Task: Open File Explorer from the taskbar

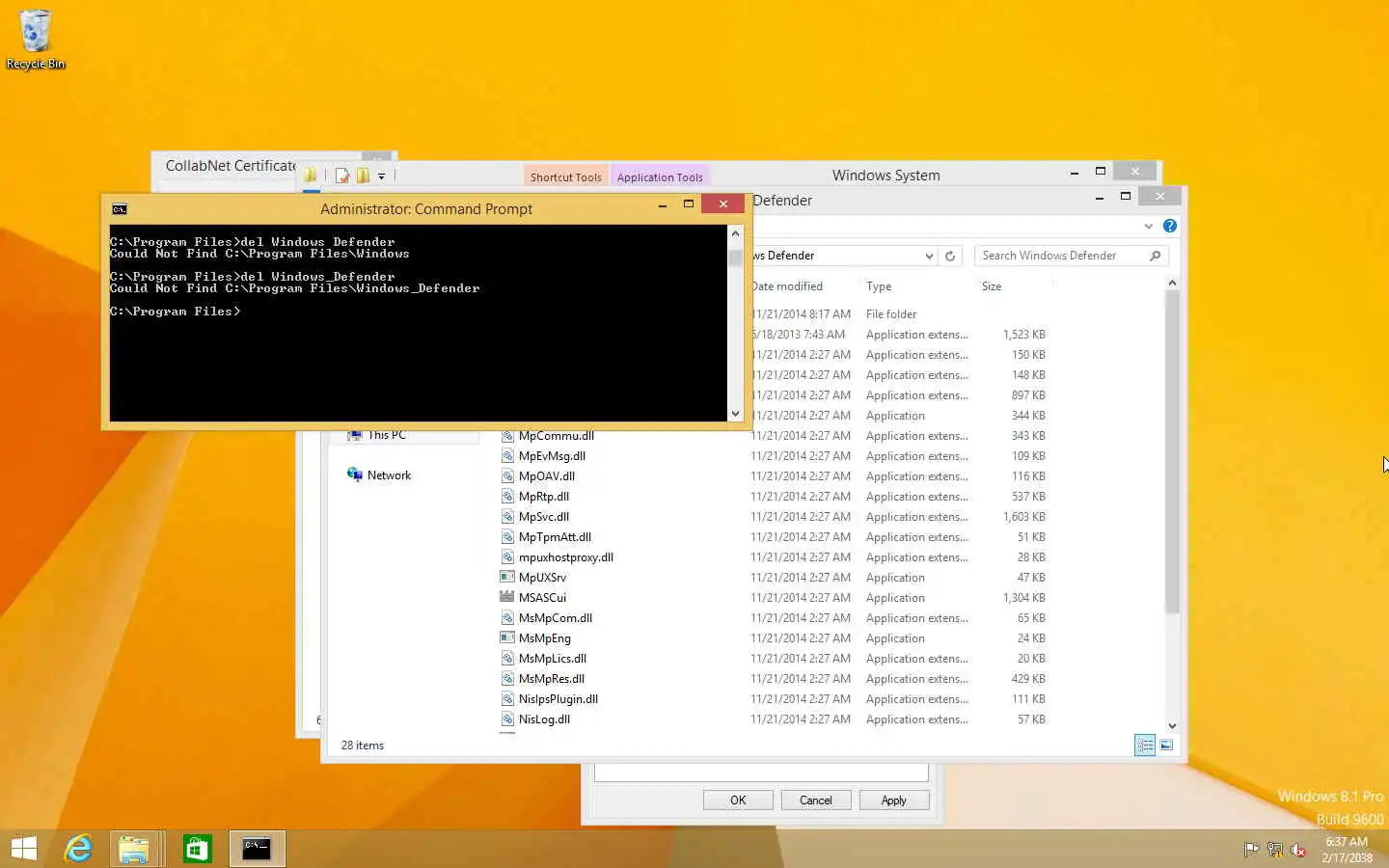Action: [134, 849]
